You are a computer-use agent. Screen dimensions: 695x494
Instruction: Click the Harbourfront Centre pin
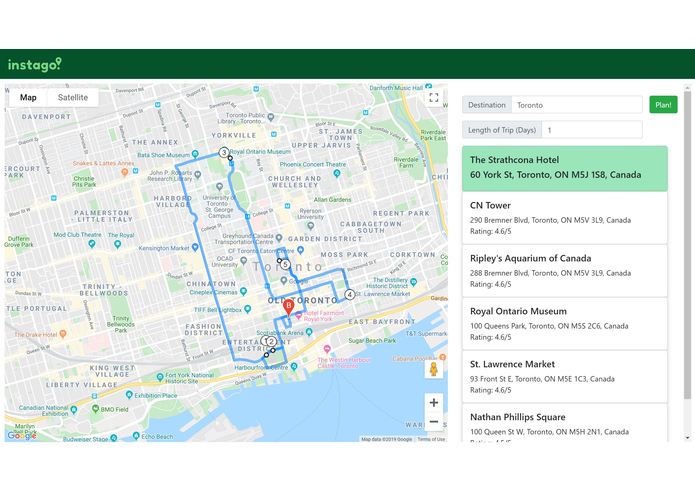[x=293, y=367]
